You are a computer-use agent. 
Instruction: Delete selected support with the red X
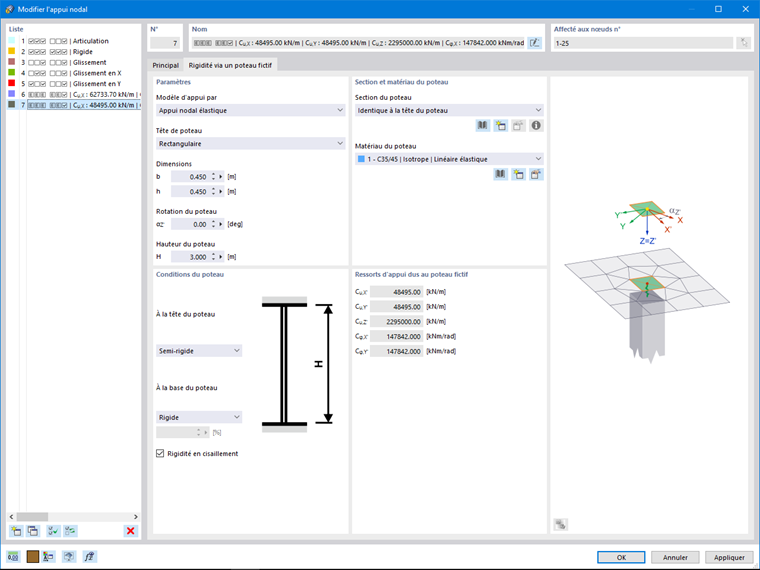click(x=130, y=531)
